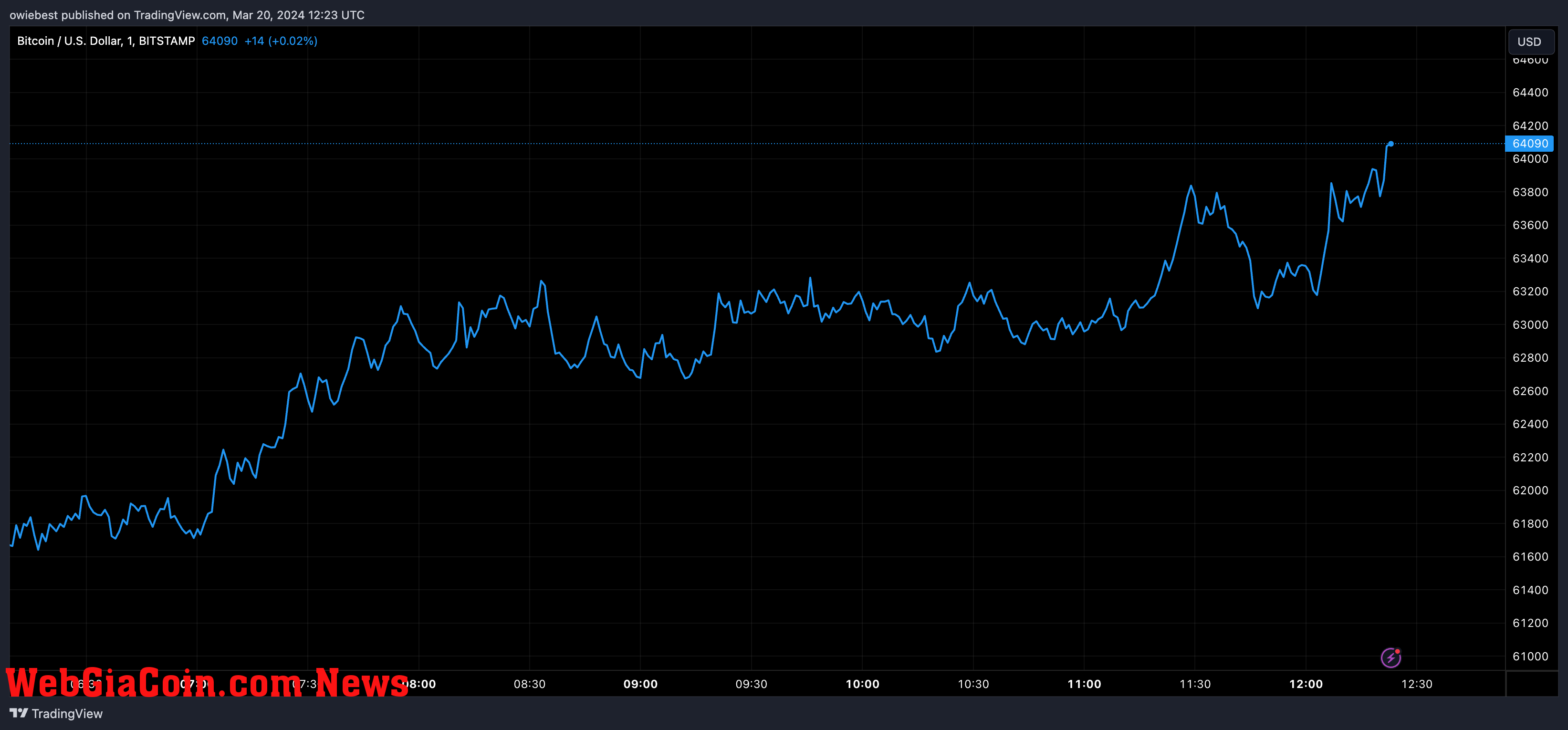
Task: Open the TradingView logo link
Action: pyautogui.click(x=56, y=714)
